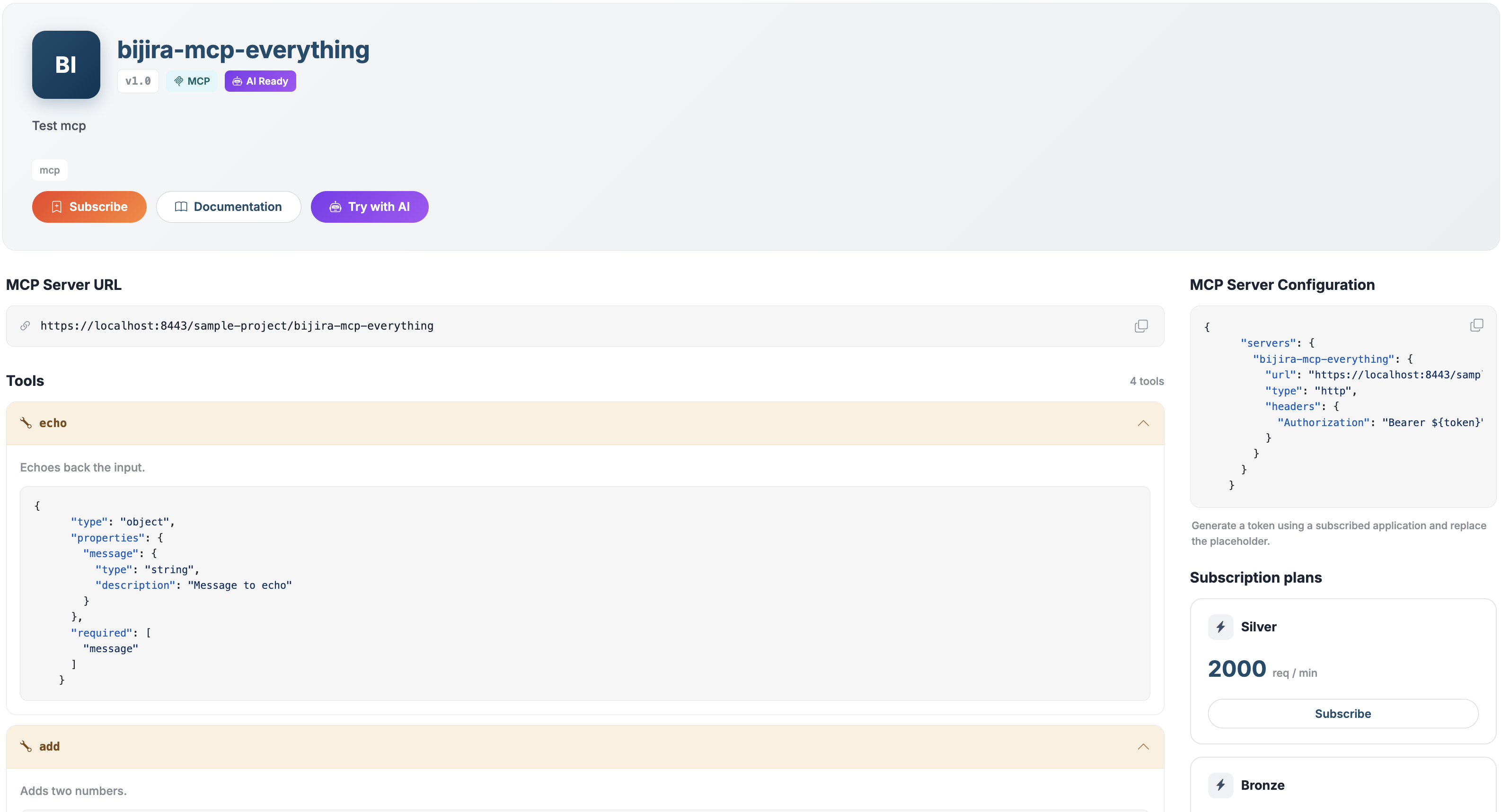Copy the MCP Server Configuration JSON
1501x812 pixels.
(1476, 325)
